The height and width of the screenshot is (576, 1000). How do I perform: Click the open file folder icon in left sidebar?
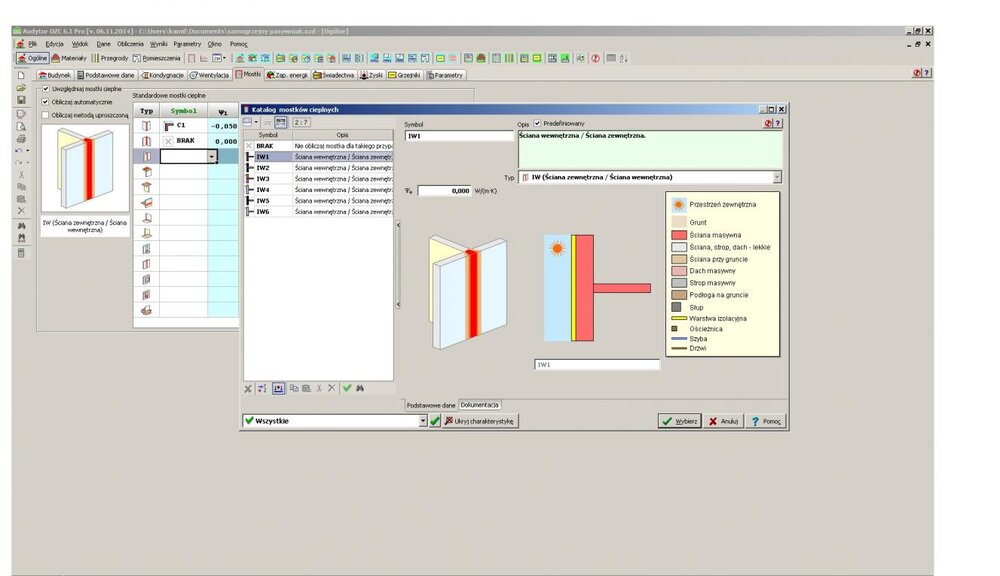point(21,88)
